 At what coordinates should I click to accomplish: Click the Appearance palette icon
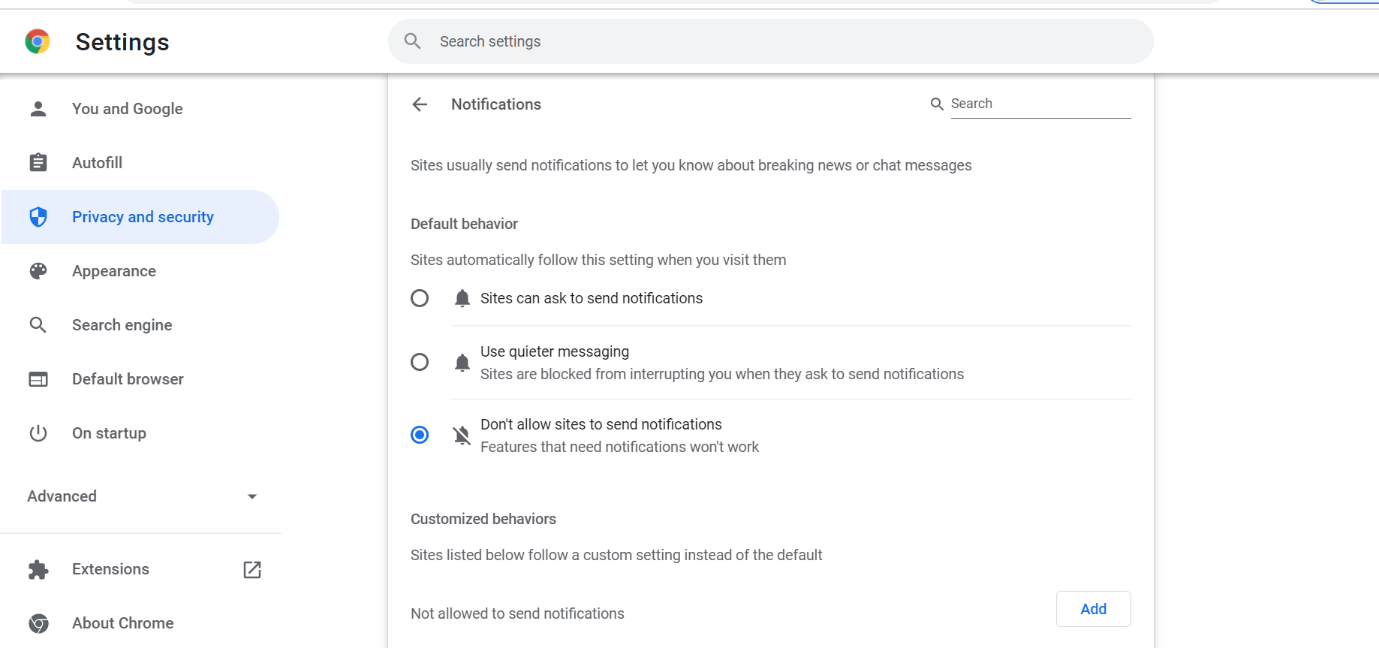point(37,270)
